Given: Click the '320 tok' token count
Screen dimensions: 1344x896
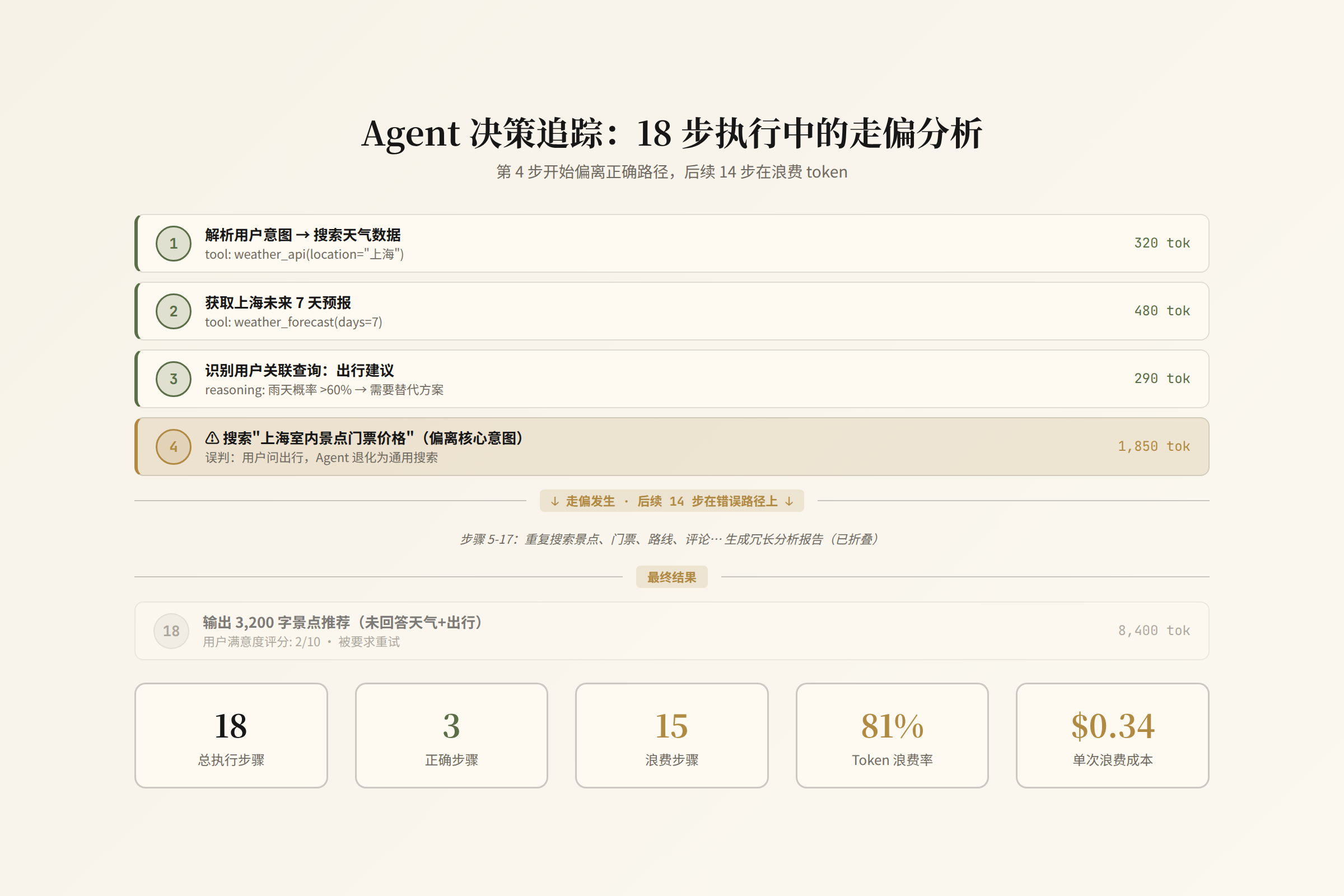Looking at the screenshot, I should coord(1161,243).
